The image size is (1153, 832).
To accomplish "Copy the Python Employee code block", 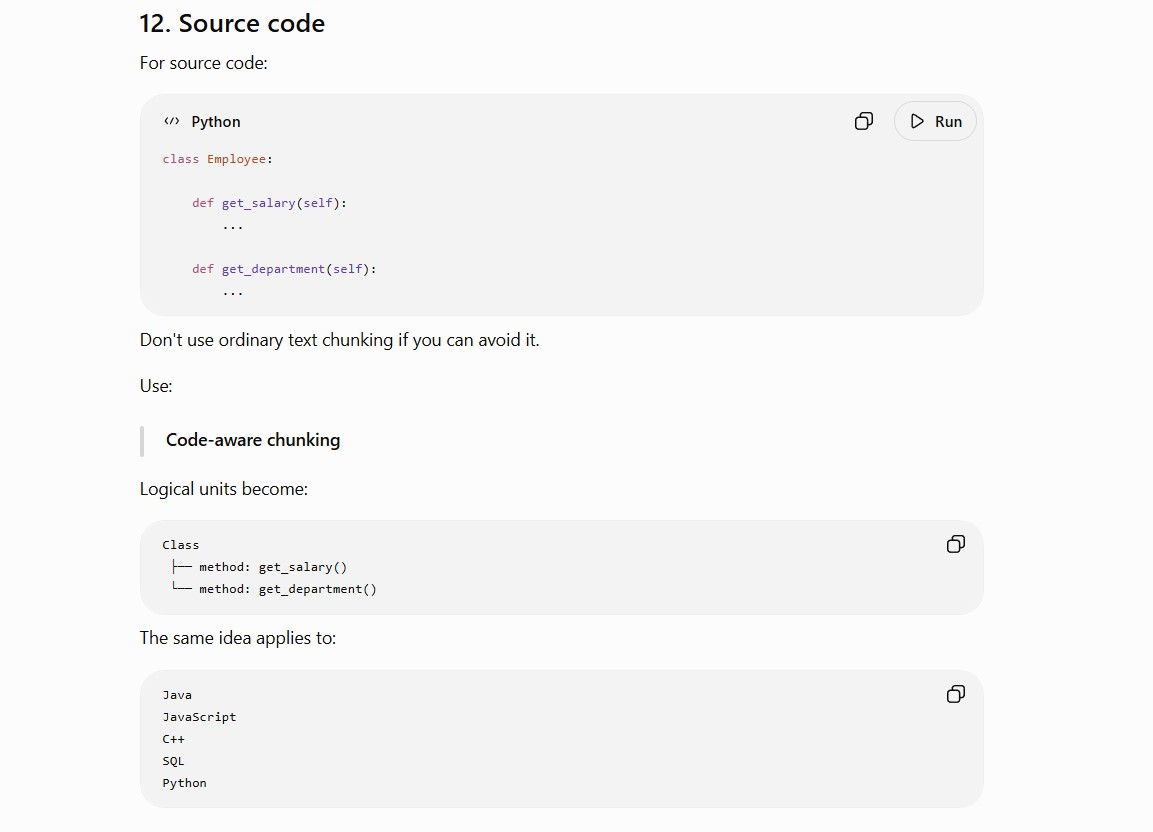I will tap(864, 121).
